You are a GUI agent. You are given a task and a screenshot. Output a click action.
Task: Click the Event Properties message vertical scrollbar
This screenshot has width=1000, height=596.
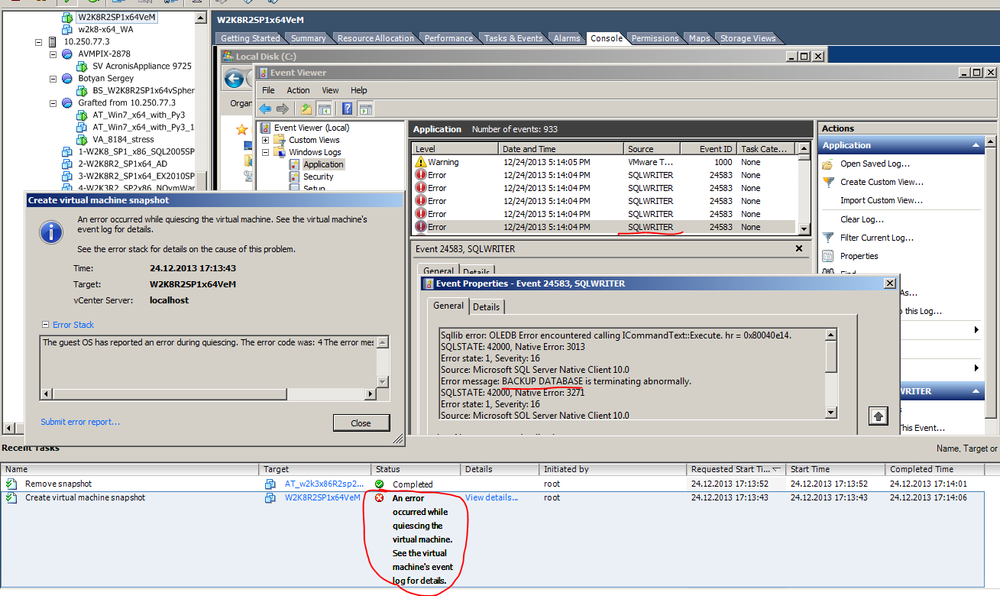[x=831, y=374]
